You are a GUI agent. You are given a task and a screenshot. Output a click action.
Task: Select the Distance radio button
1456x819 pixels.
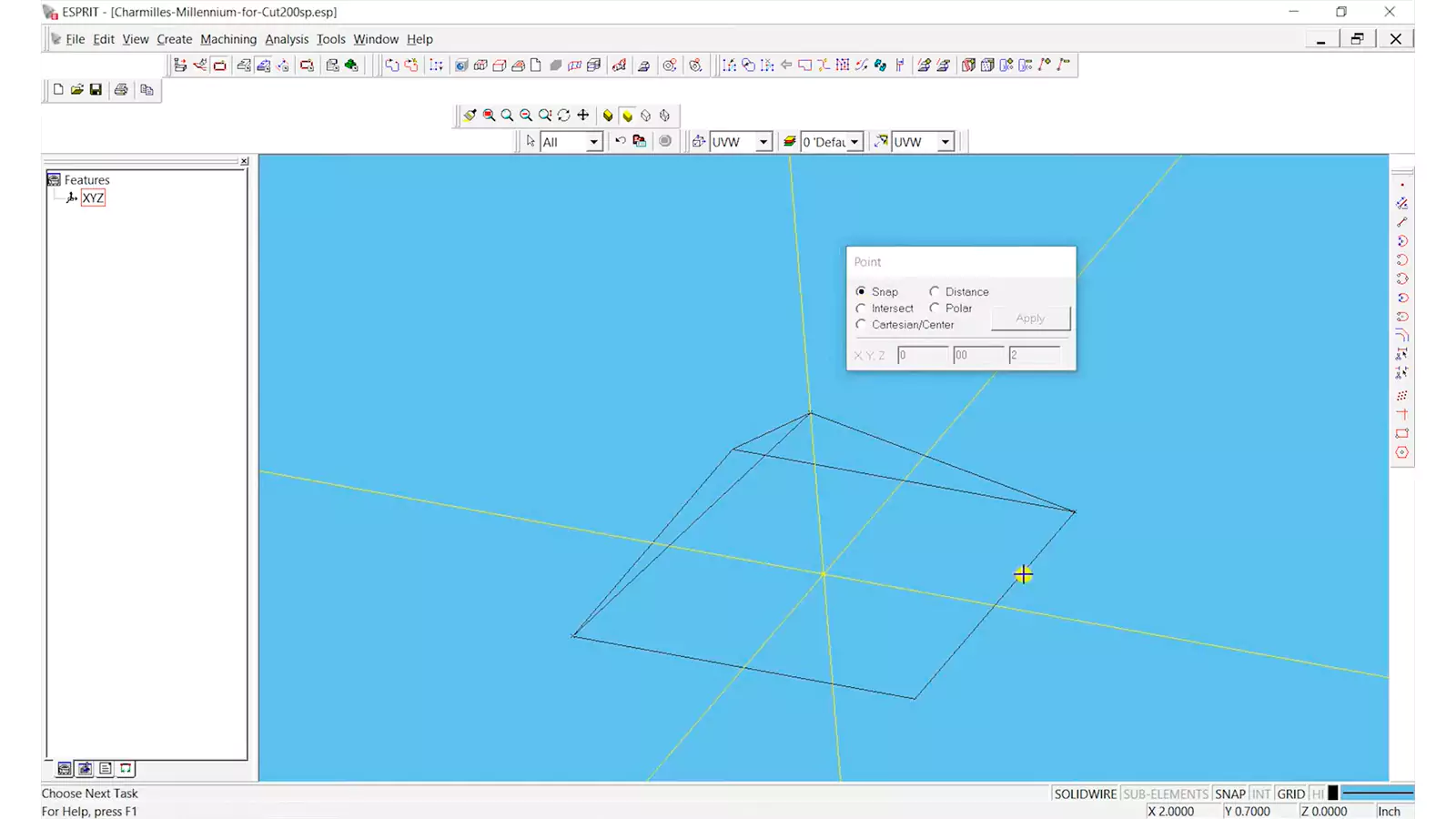pyautogui.click(x=935, y=291)
